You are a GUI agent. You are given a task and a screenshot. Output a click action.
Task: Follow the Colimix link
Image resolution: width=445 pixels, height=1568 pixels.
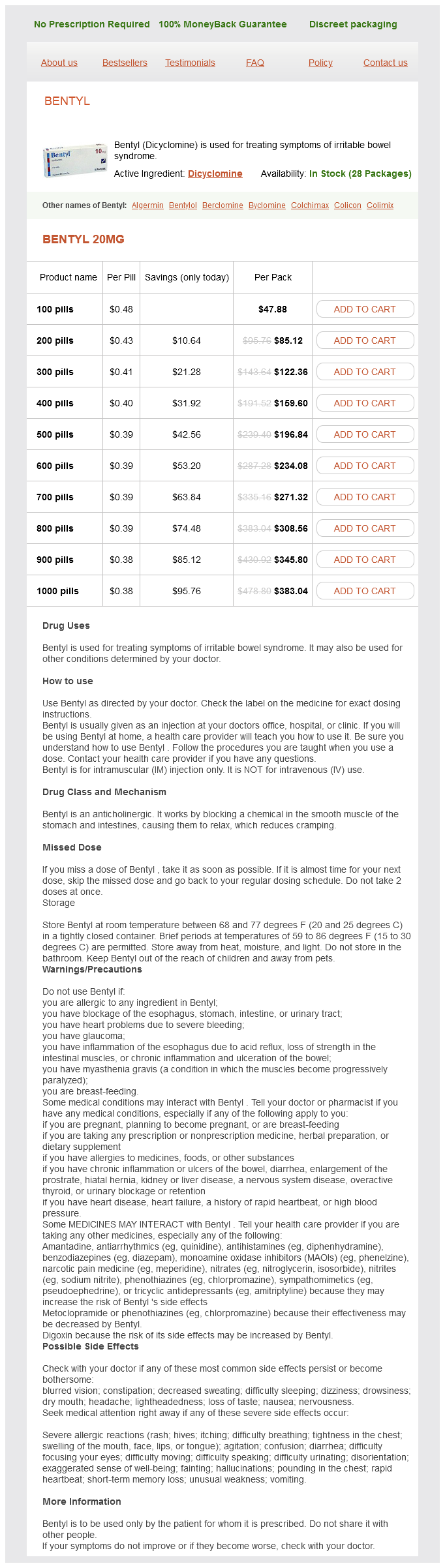pyautogui.click(x=380, y=205)
